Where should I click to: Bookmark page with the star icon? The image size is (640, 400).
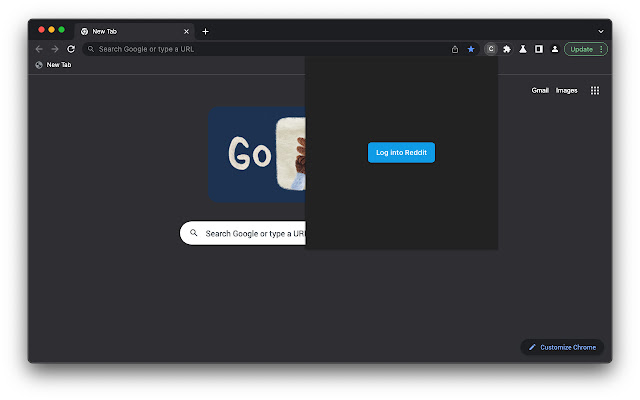pyautogui.click(x=471, y=49)
